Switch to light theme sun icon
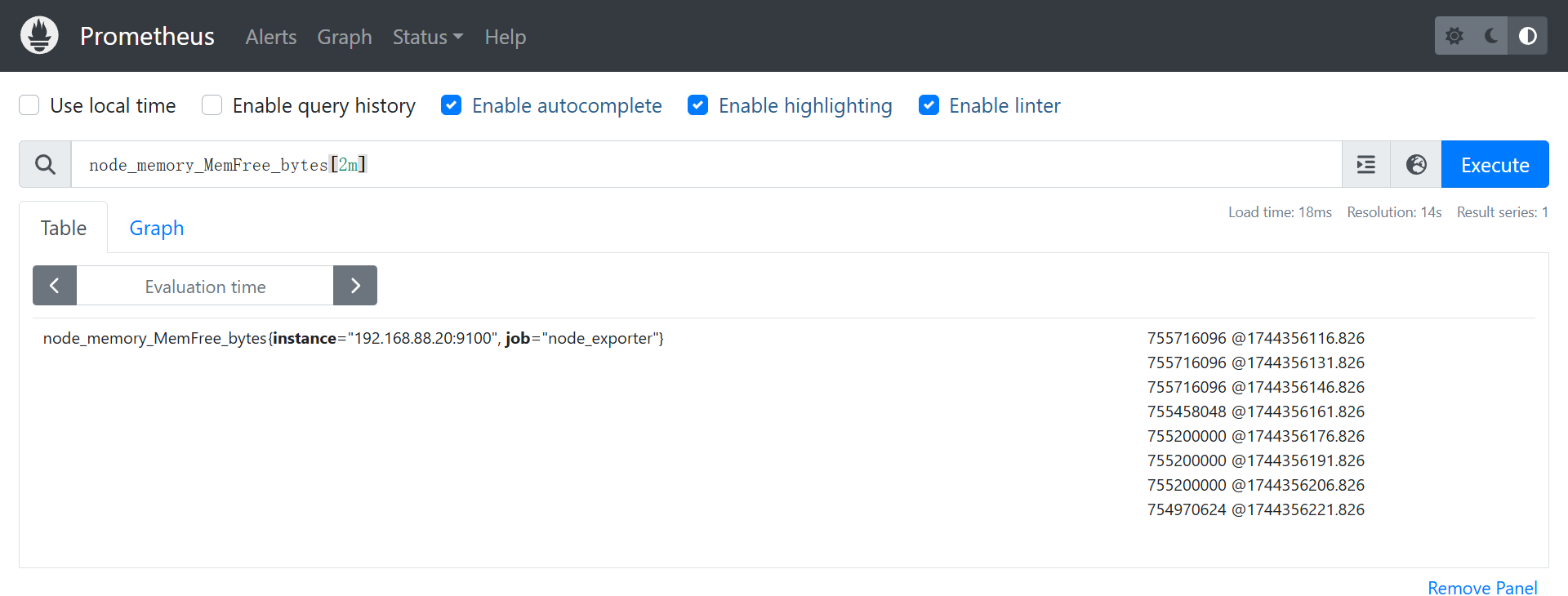The width and height of the screenshot is (1568, 596). pyautogui.click(x=1454, y=36)
